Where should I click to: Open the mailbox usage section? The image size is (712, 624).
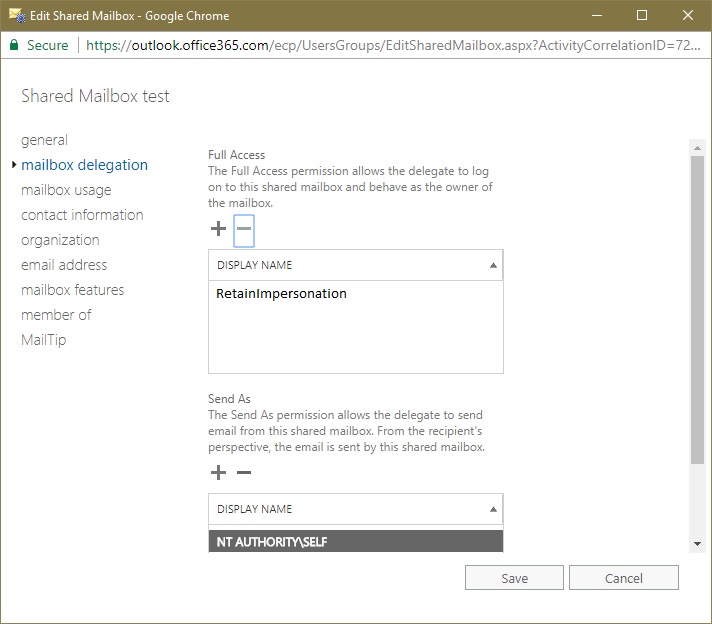(66, 190)
